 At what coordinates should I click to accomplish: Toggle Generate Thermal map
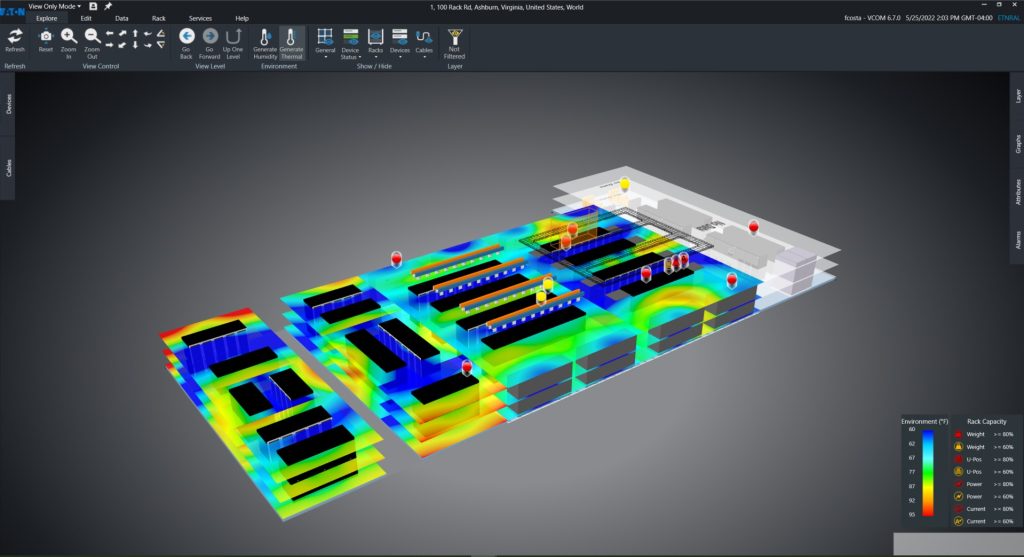pos(292,36)
